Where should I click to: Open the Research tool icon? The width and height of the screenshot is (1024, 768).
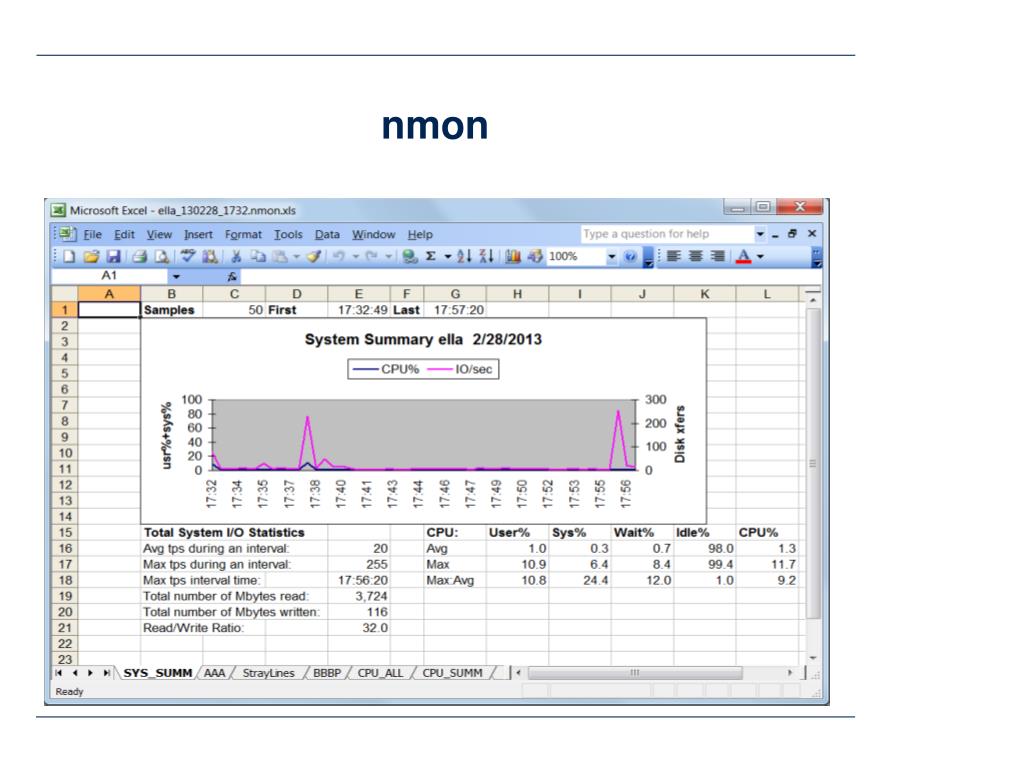(x=210, y=257)
